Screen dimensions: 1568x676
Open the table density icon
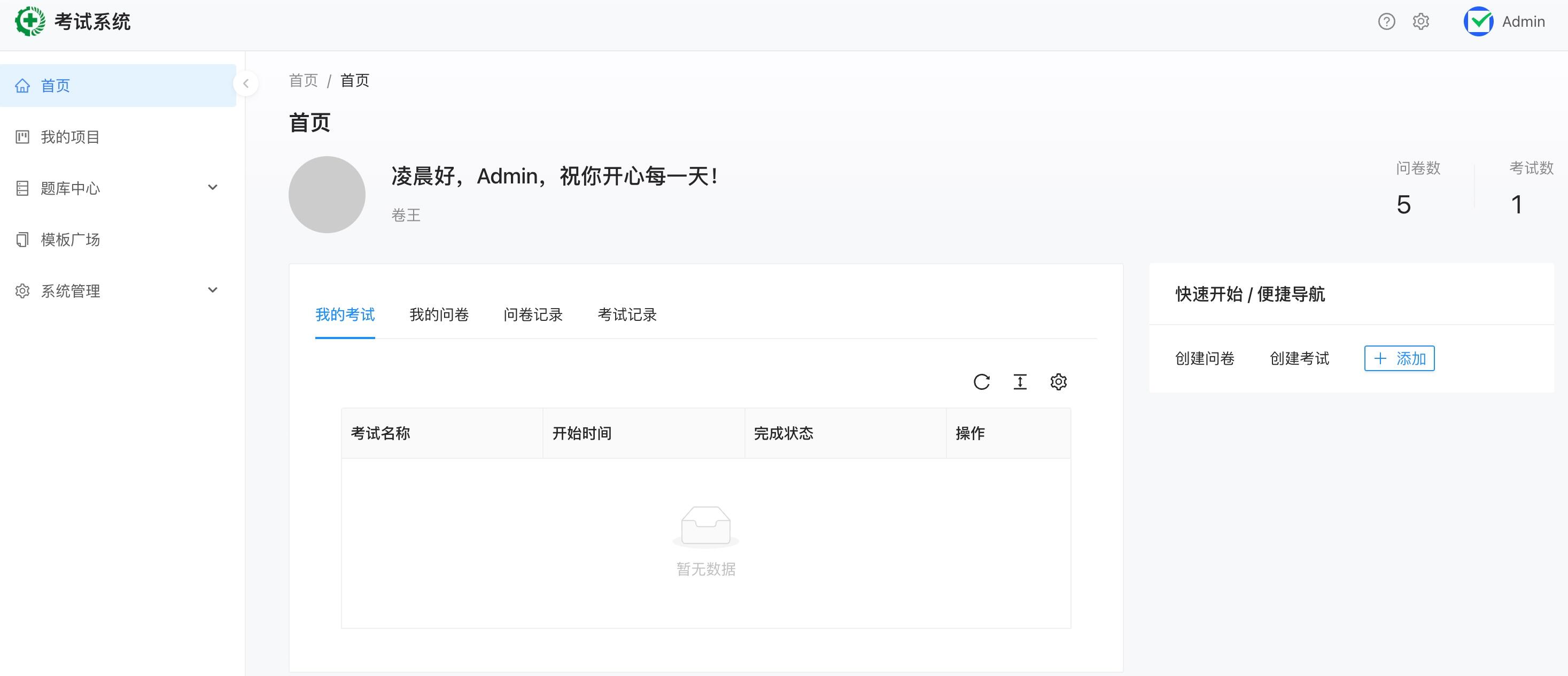1020,382
